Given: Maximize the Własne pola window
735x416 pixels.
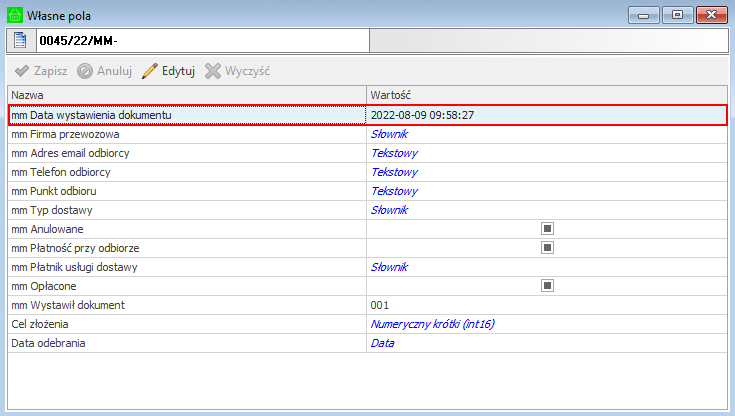Looking at the screenshot, I should (x=679, y=15).
